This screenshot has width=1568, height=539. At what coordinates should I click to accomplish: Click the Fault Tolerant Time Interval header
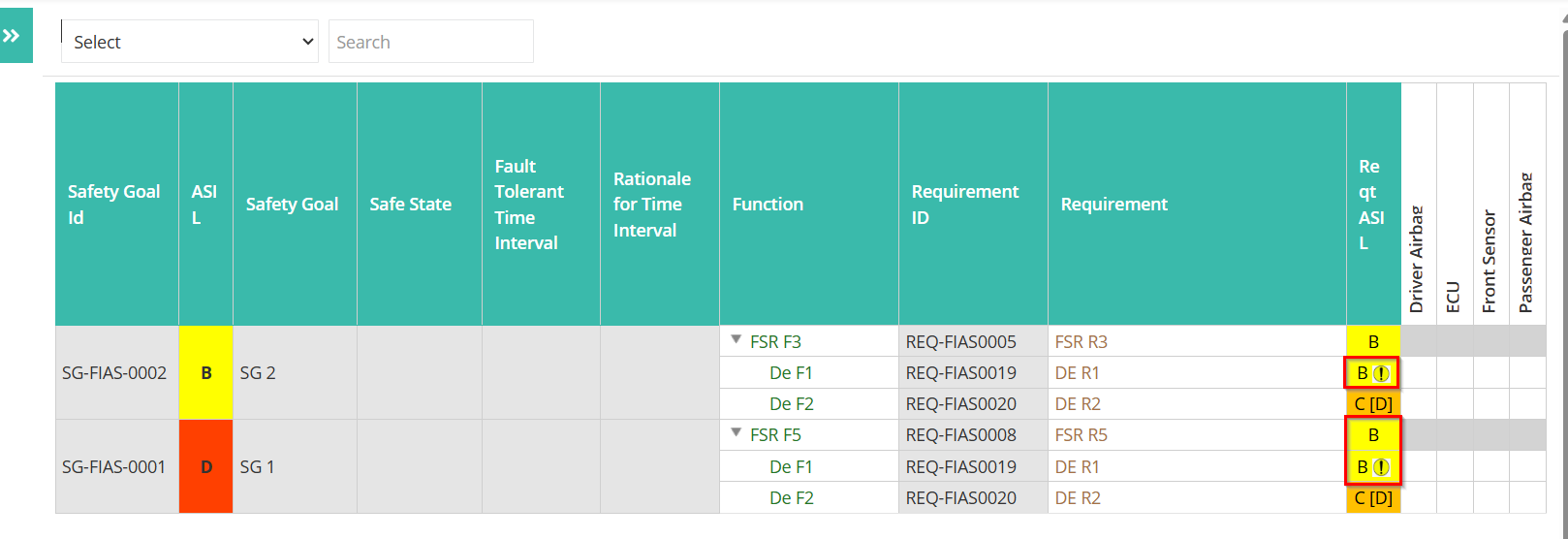click(x=541, y=204)
